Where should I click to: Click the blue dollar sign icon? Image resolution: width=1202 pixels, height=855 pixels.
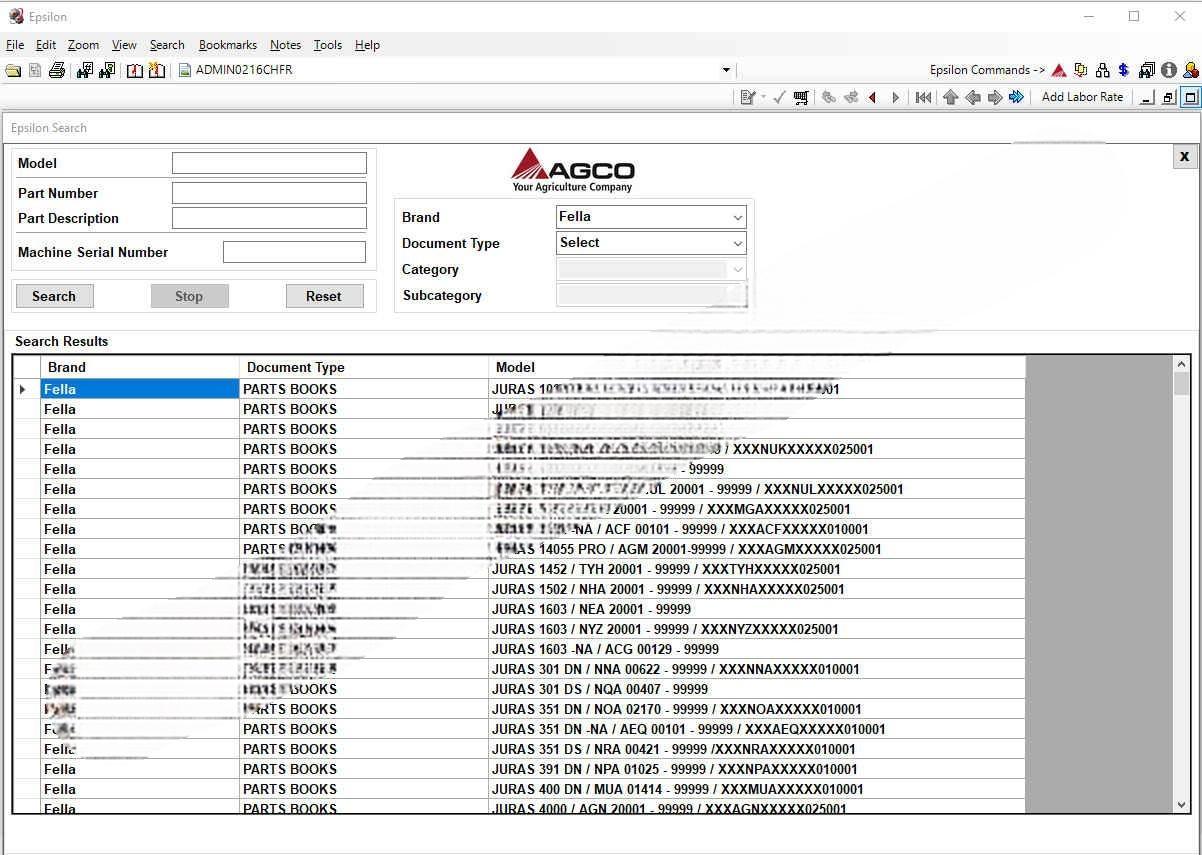(x=1124, y=70)
